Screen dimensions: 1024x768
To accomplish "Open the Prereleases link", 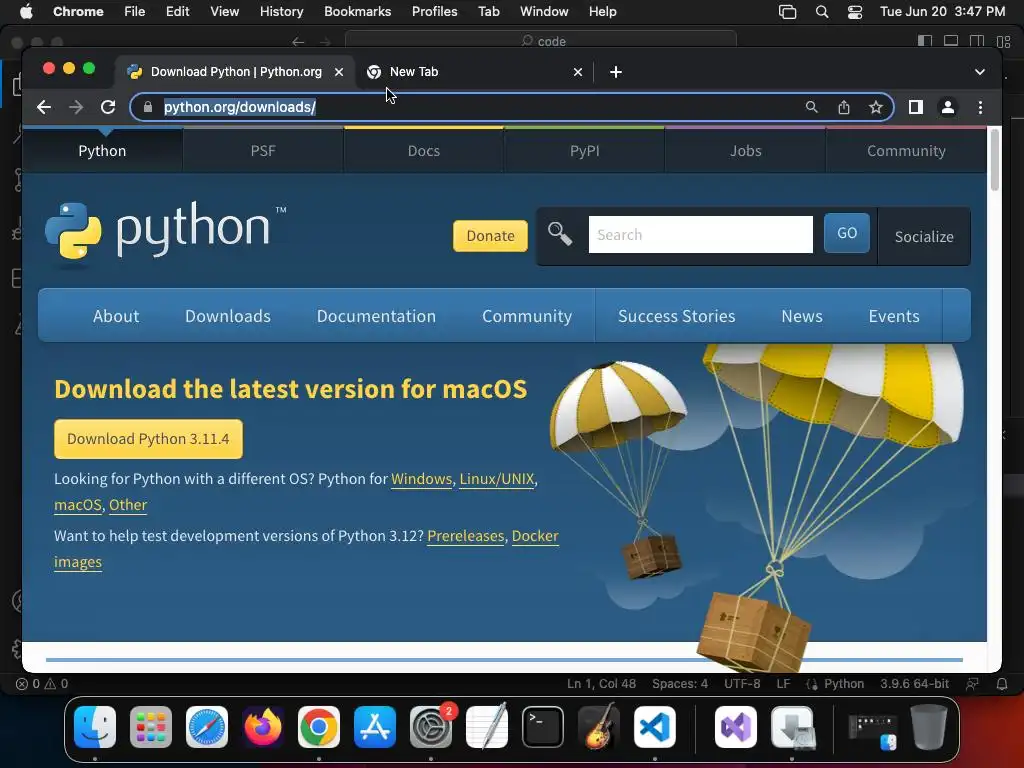I will tap(466, 536).
